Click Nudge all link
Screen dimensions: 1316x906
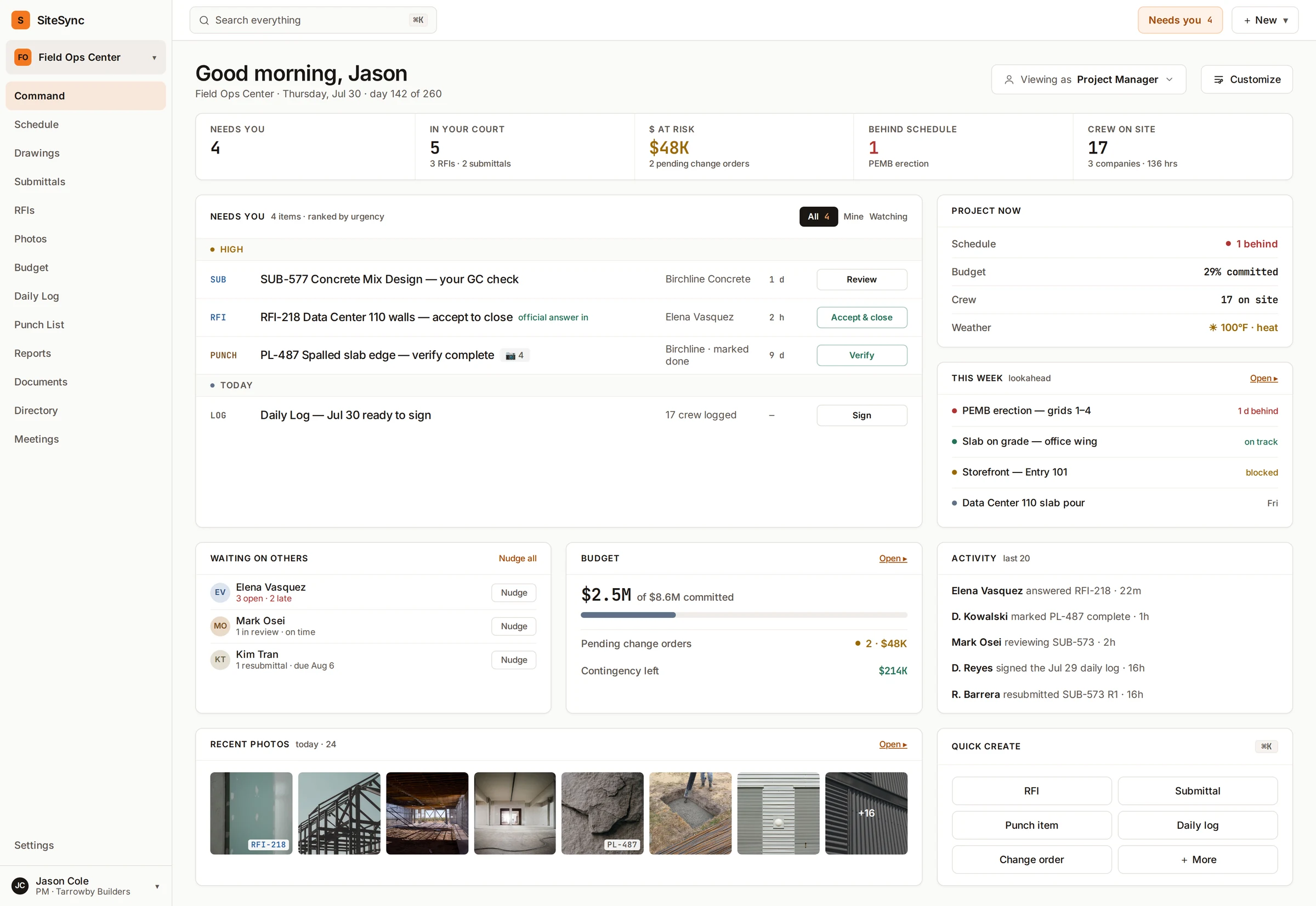tap(518, 559)
